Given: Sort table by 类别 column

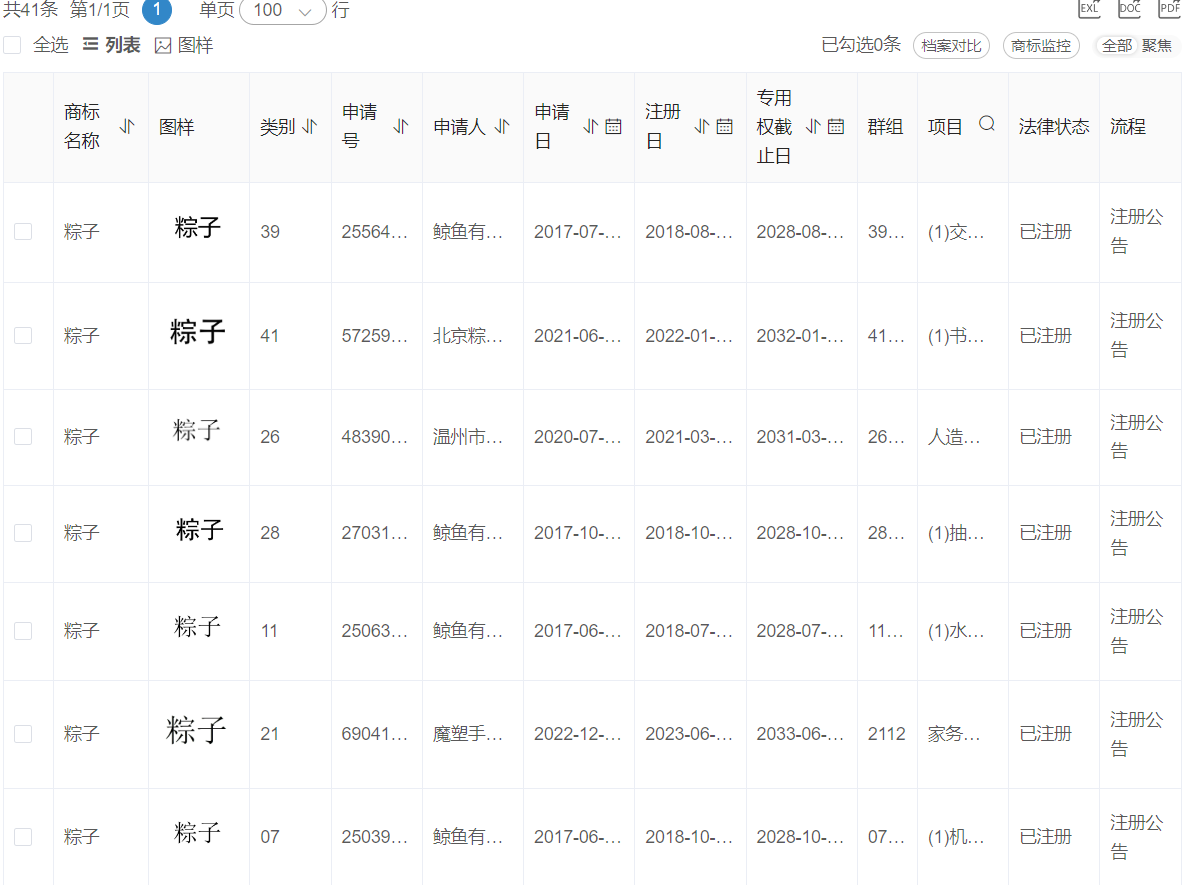Looking at the screenshot, I should 310,127.
